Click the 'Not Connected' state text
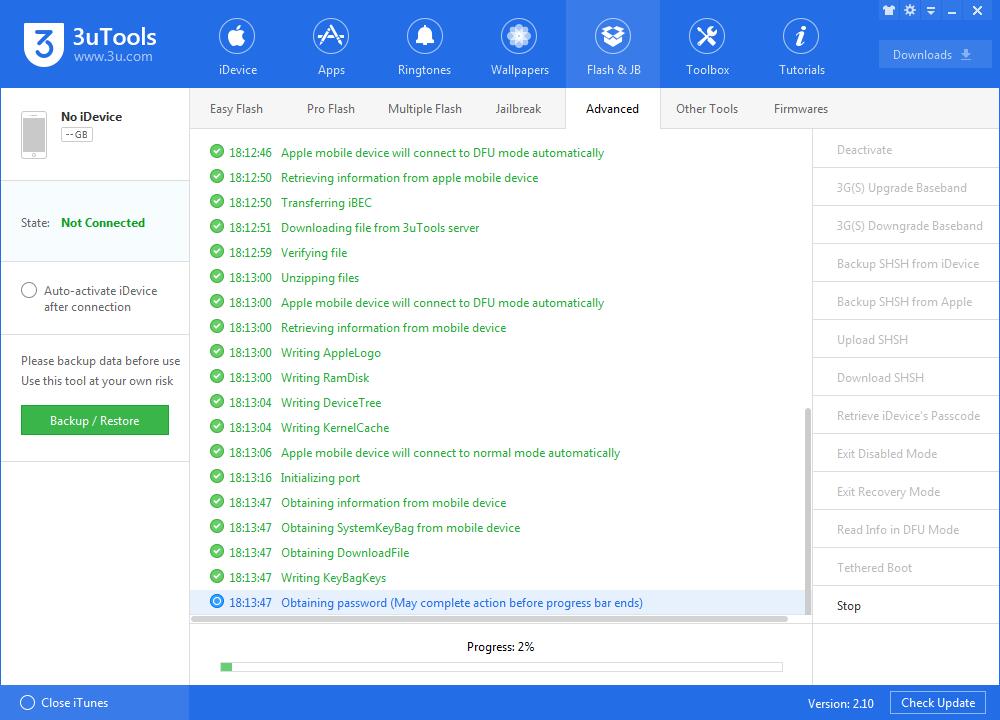The height and width of the screenshot is (720, 1000). [x=103, y=223]
